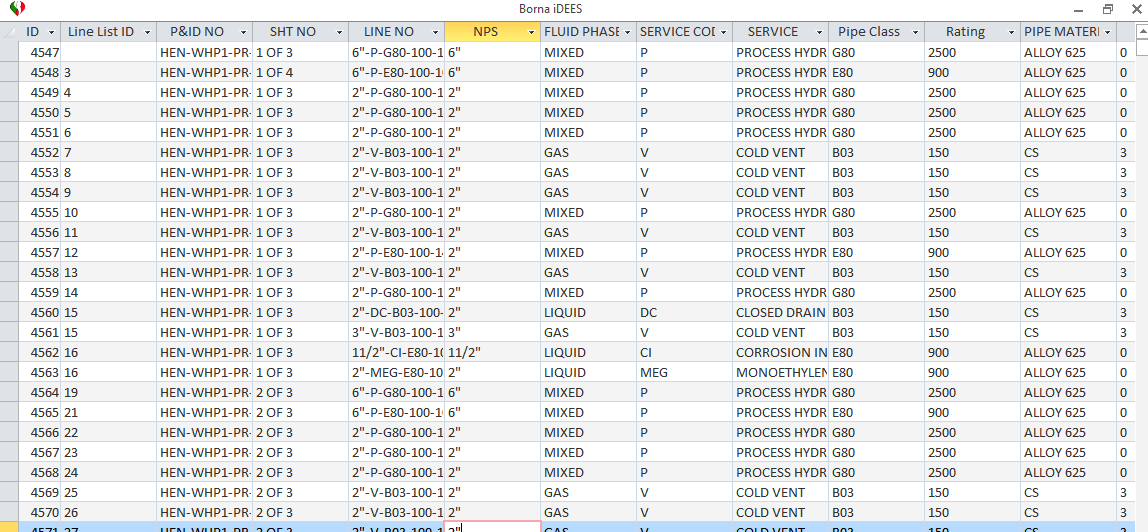Click the ID cell 4549
This screenshot has width=1148, height=532.
[x=40, y=92]
